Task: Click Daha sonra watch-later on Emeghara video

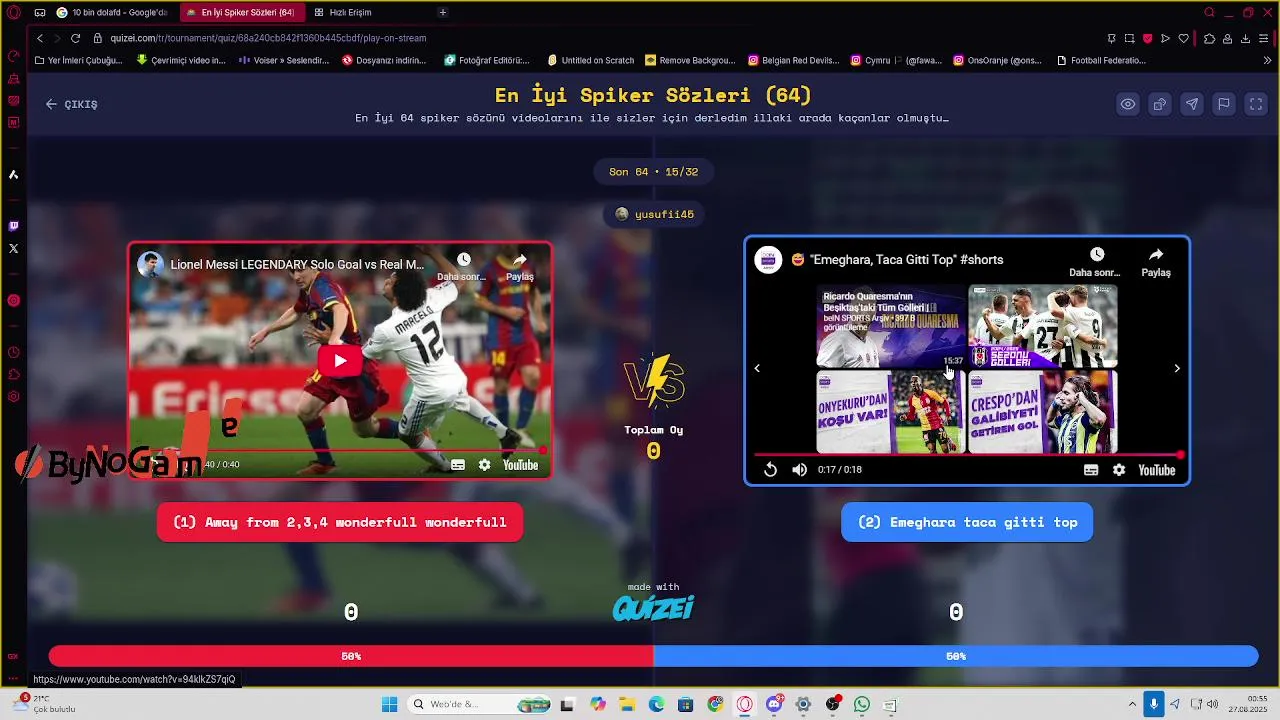Action: 1095,262
